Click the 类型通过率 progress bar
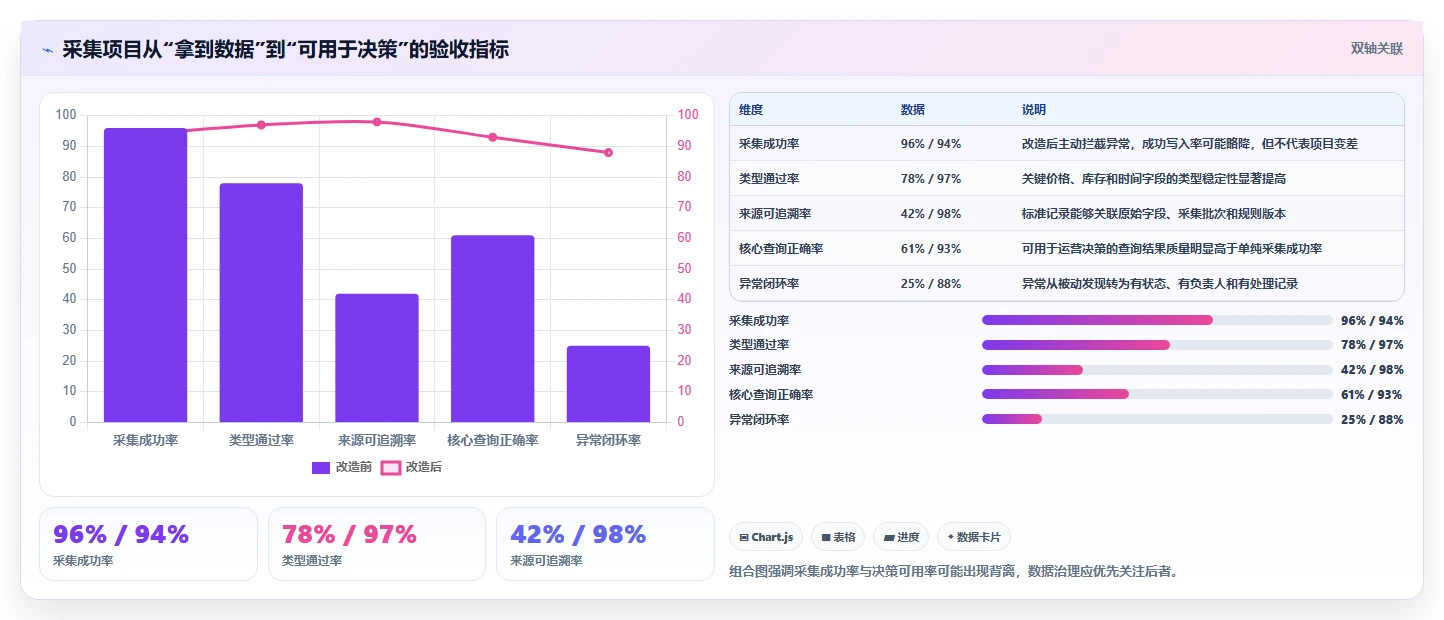This screenshot has width=1444, height=620. [1157, 345]
